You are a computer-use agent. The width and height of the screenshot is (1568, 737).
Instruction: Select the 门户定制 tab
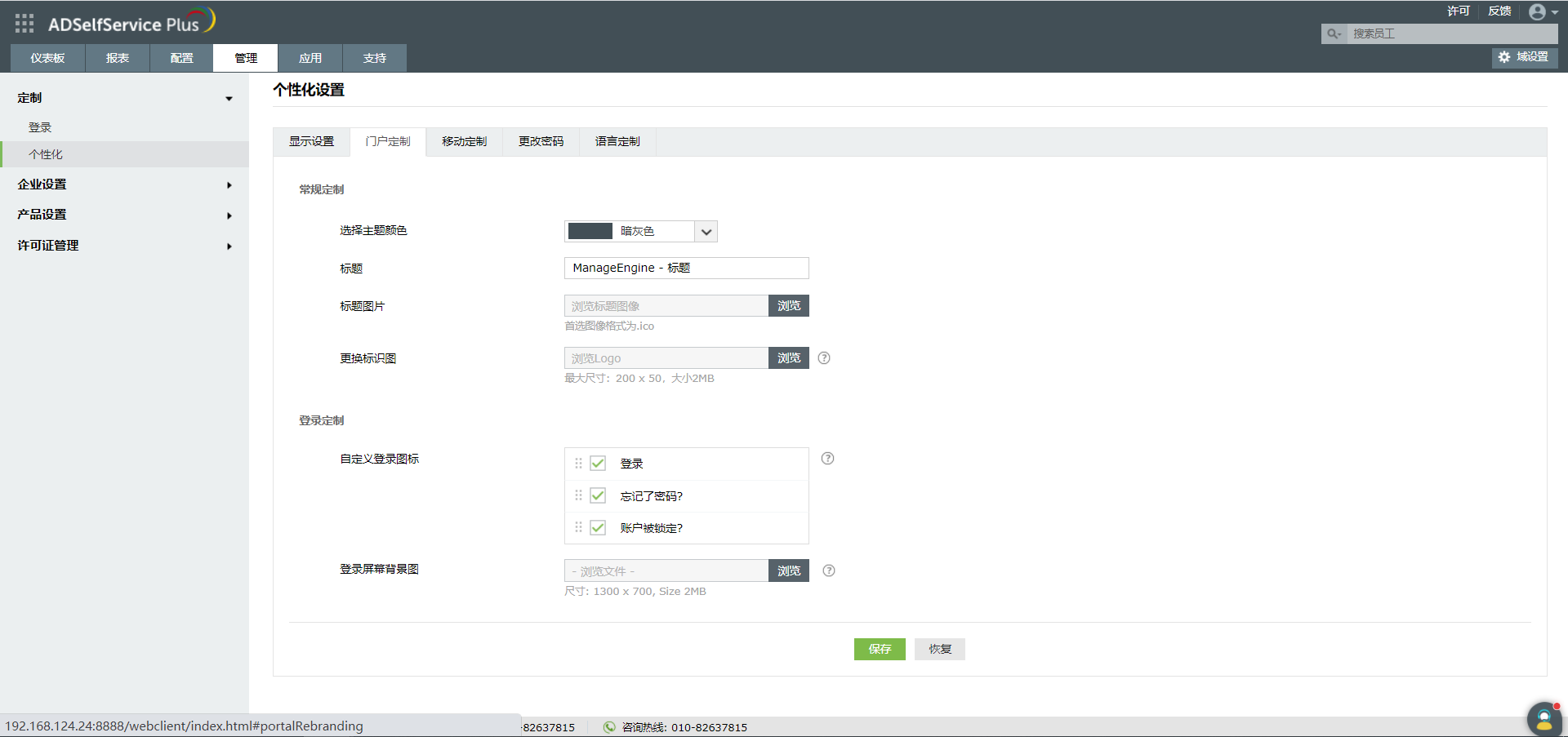click(x=388, y=142)
